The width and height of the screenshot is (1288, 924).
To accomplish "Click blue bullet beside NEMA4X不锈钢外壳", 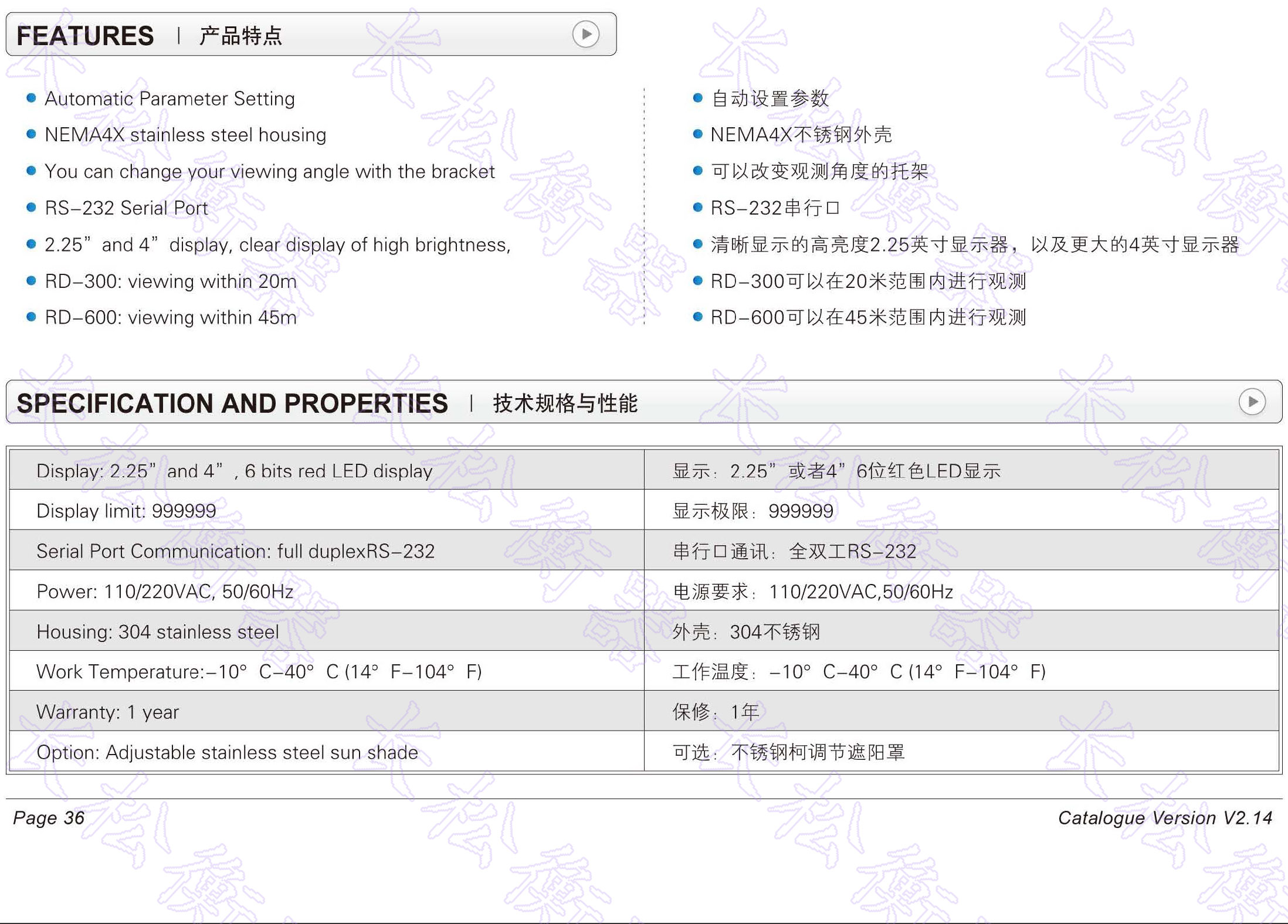I will click(x=697, y=134).
